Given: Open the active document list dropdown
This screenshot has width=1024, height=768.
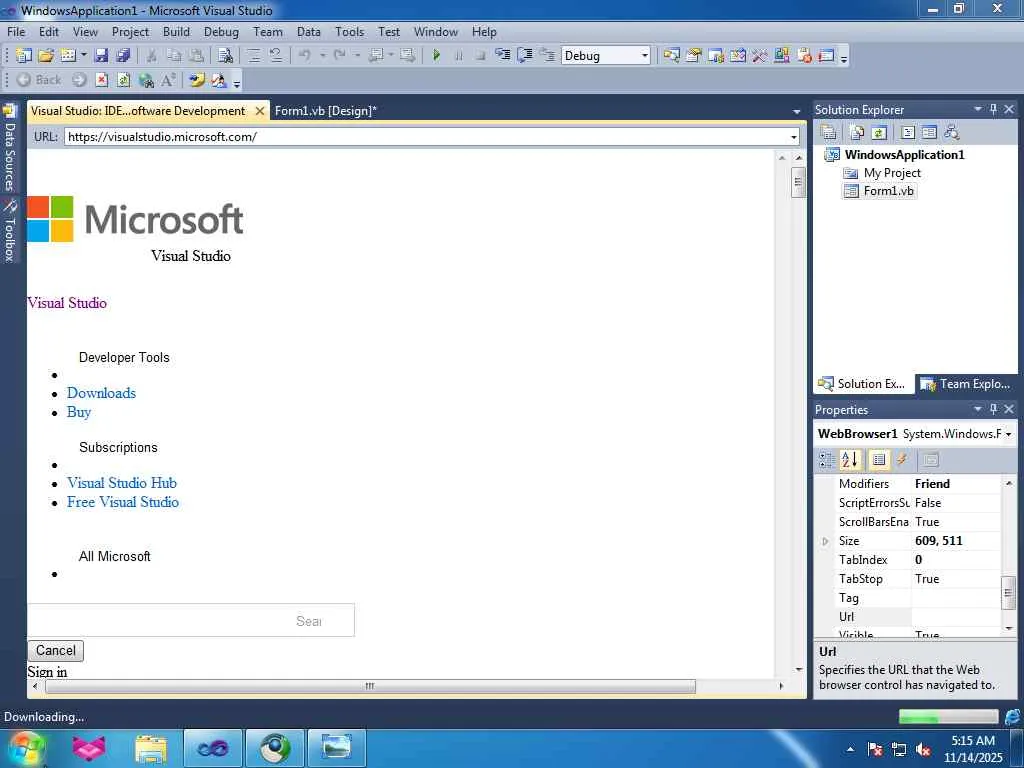Looking at the screenshot, I should point(796,112).
